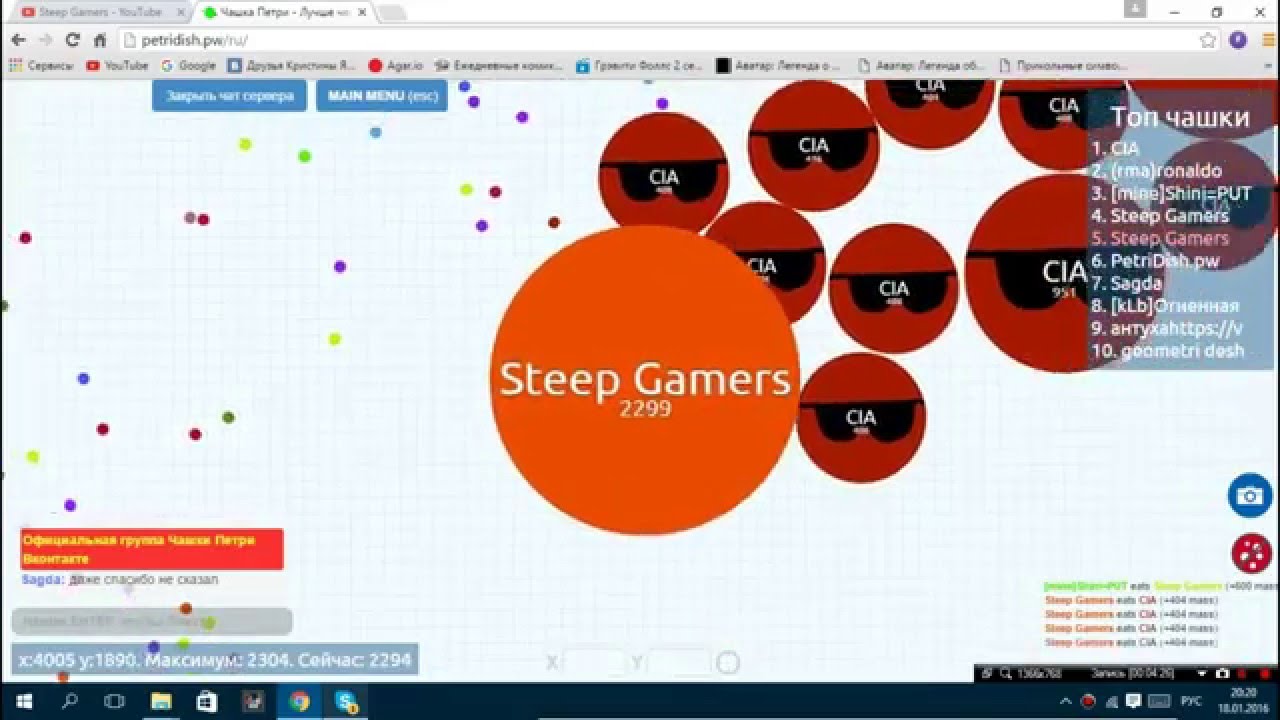Click Официальная группа Чашки Петри Вконтакте banner
The height and width of the screenshot is (720, 1280).
coord(152,549)
